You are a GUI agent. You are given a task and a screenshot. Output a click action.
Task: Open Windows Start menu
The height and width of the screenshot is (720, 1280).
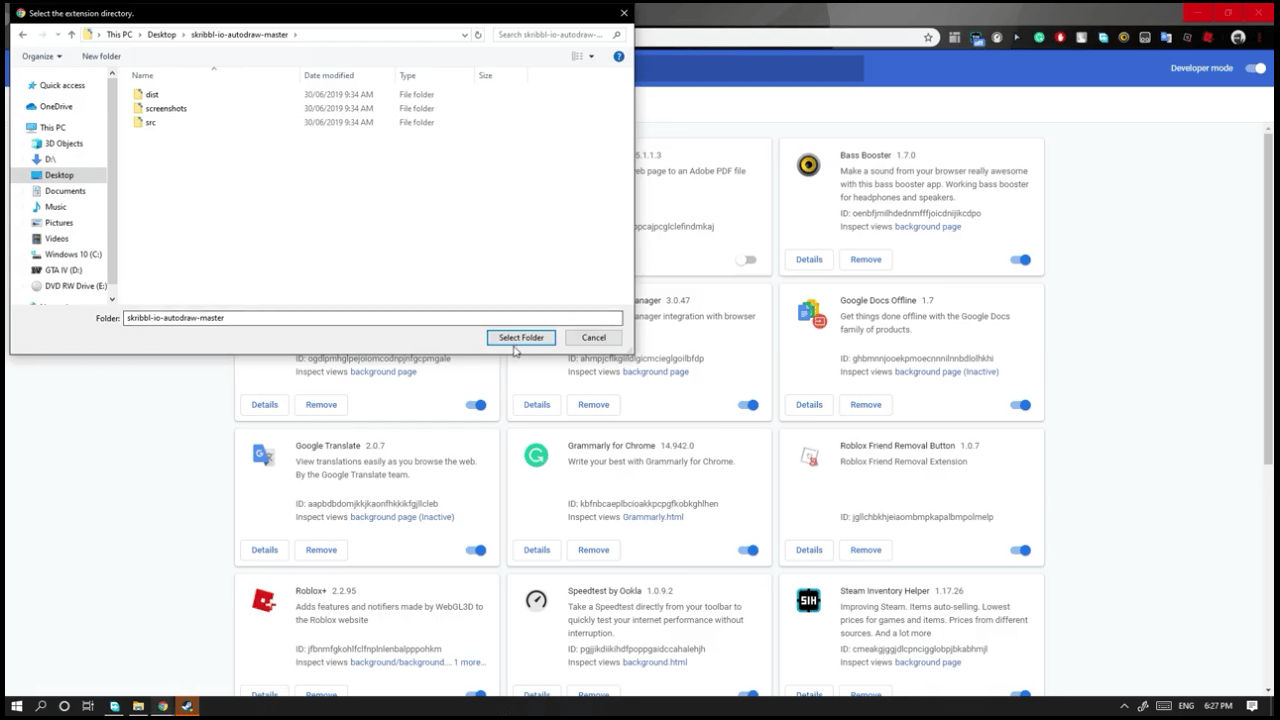(17, 706)
